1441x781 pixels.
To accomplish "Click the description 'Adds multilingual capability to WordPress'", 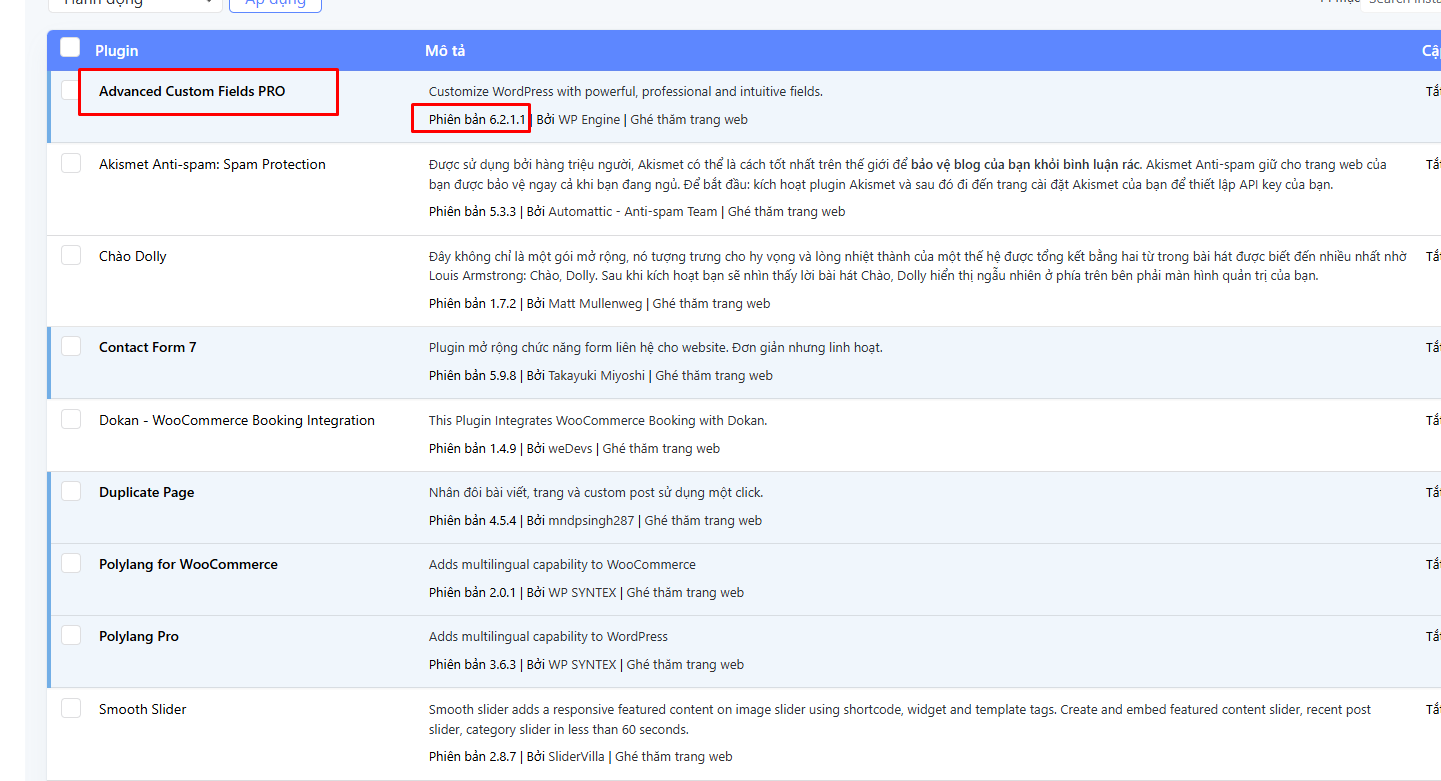I will (x=548, y=637).
